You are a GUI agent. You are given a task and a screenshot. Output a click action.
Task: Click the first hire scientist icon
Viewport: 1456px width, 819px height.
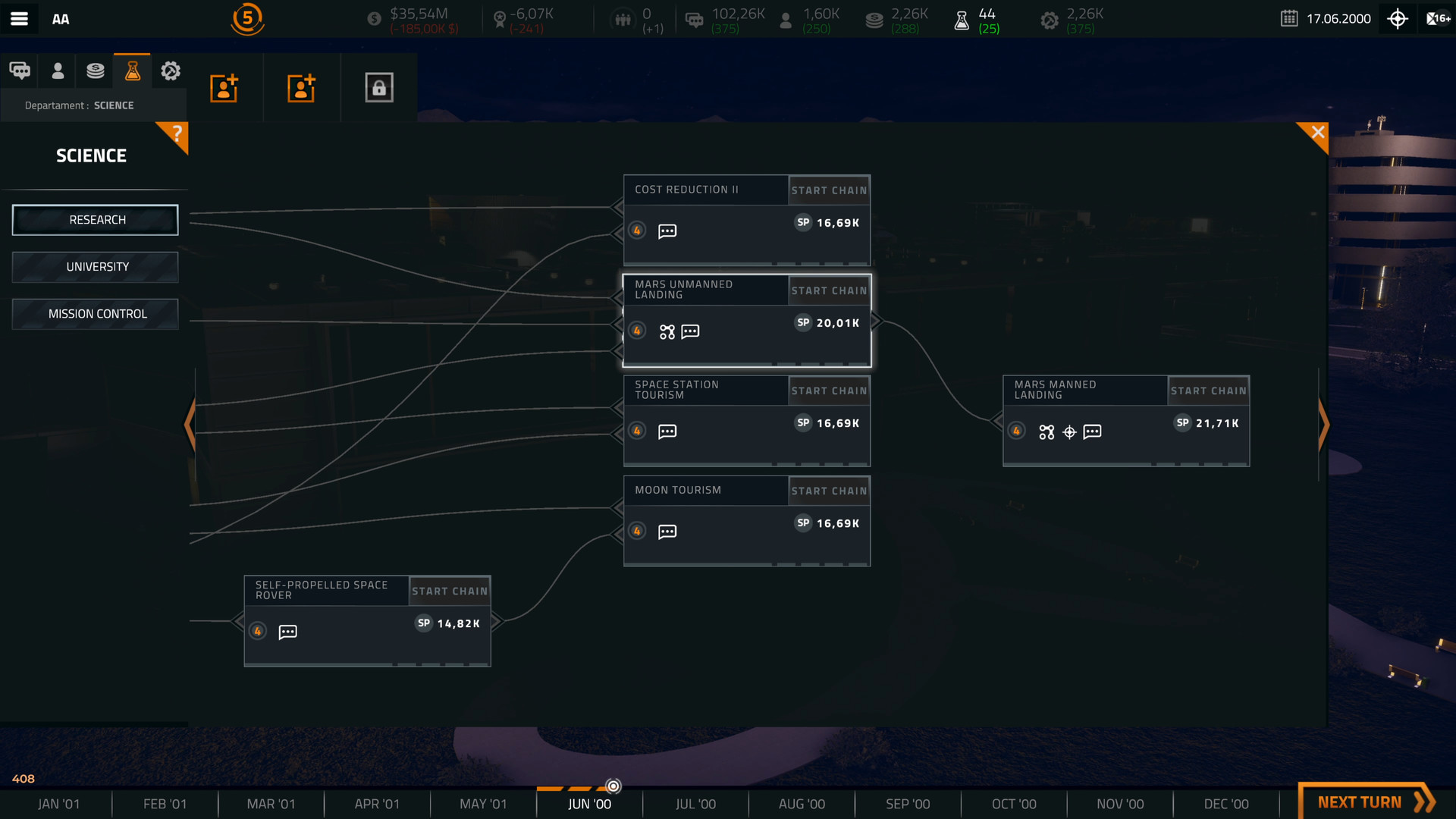pyautogui.click(x=224, y=88)
